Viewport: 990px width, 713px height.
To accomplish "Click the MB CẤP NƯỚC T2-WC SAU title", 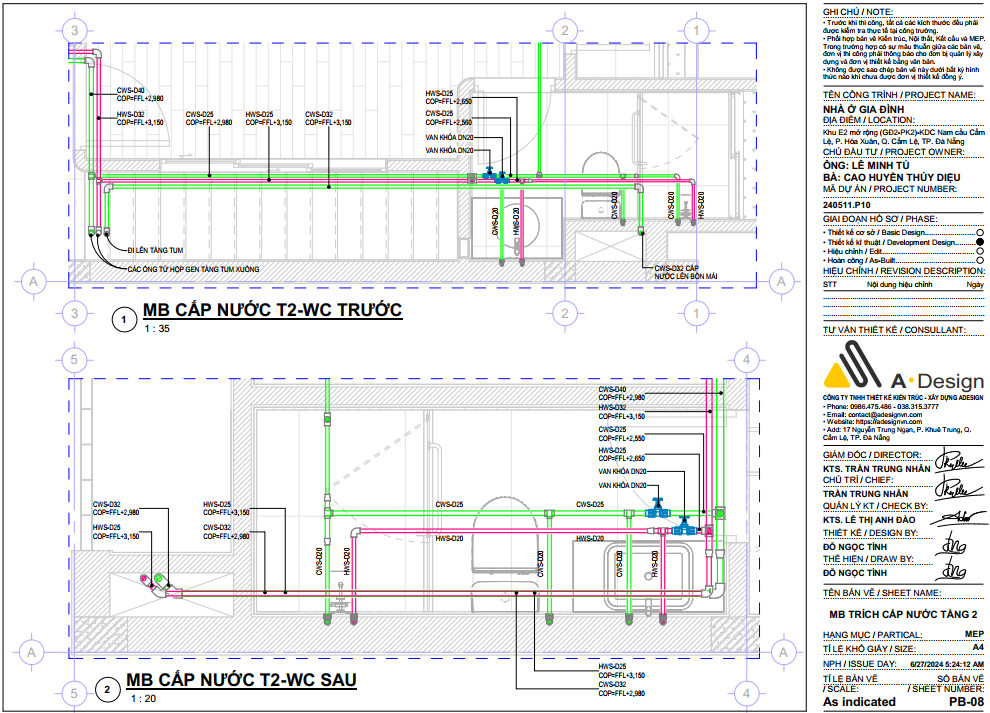I will (241, 681).
